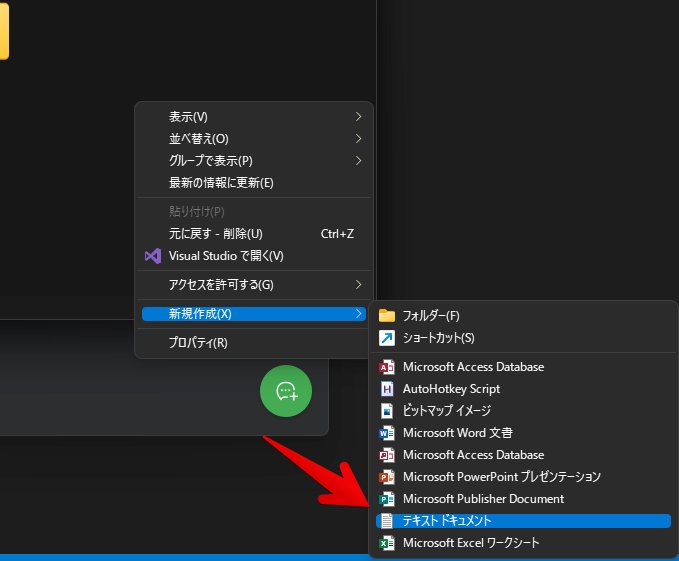
Task: Click the Access icon above AutoHotkey Script
Action: tap(387, 367)
